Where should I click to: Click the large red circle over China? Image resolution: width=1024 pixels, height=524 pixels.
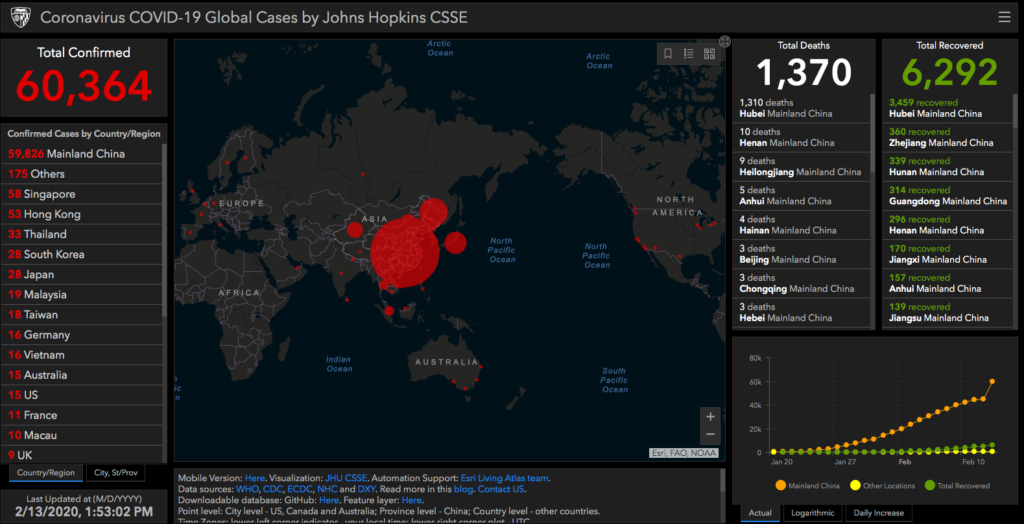pos(405,254)
